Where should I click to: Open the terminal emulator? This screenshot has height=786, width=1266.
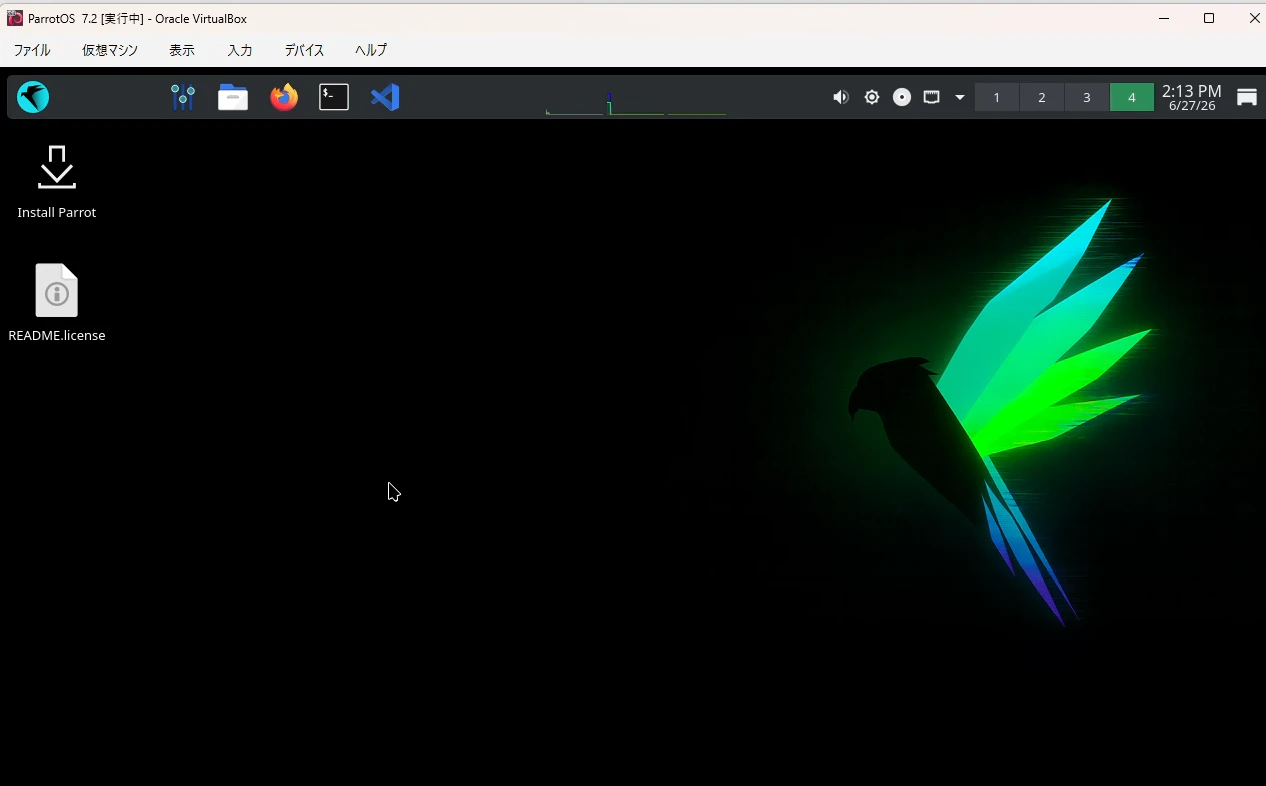[x=334, y=97]
